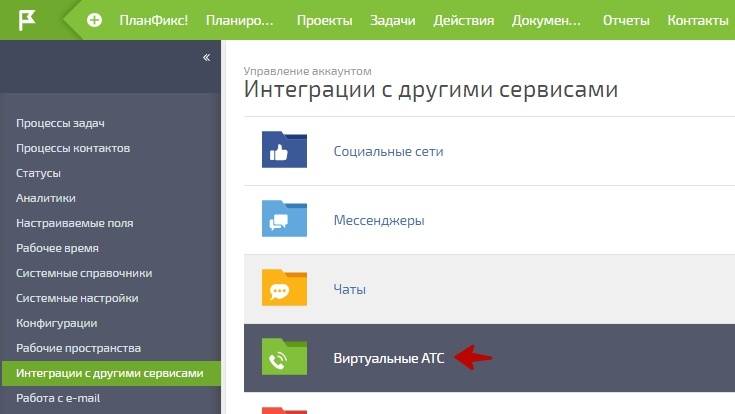Open Системные справочники in sidebar
Viewport: 735px width, 414px height.
pyautogui.click(x=84, y=273)
